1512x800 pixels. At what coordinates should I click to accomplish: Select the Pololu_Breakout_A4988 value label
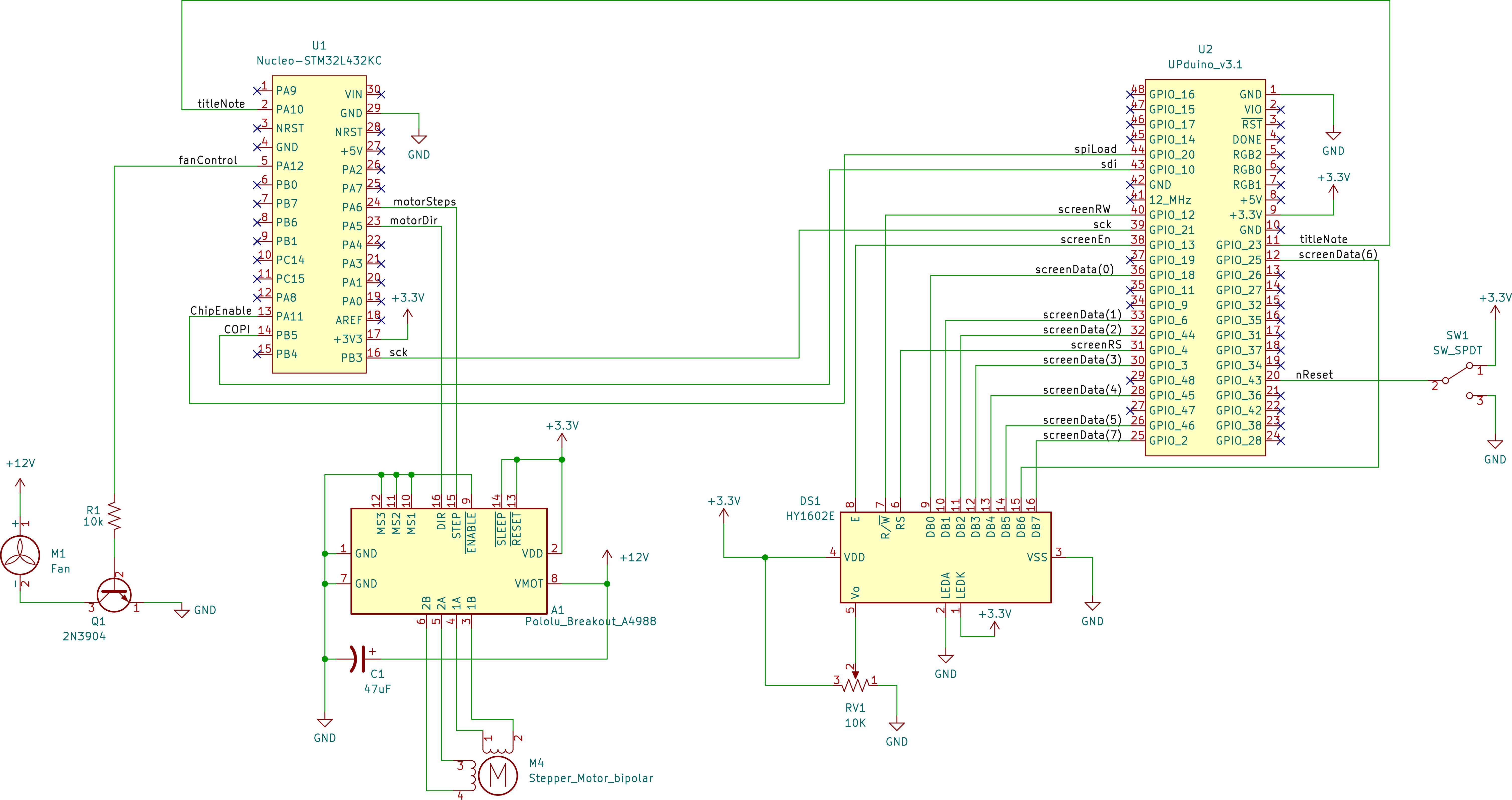pos(591,622)
